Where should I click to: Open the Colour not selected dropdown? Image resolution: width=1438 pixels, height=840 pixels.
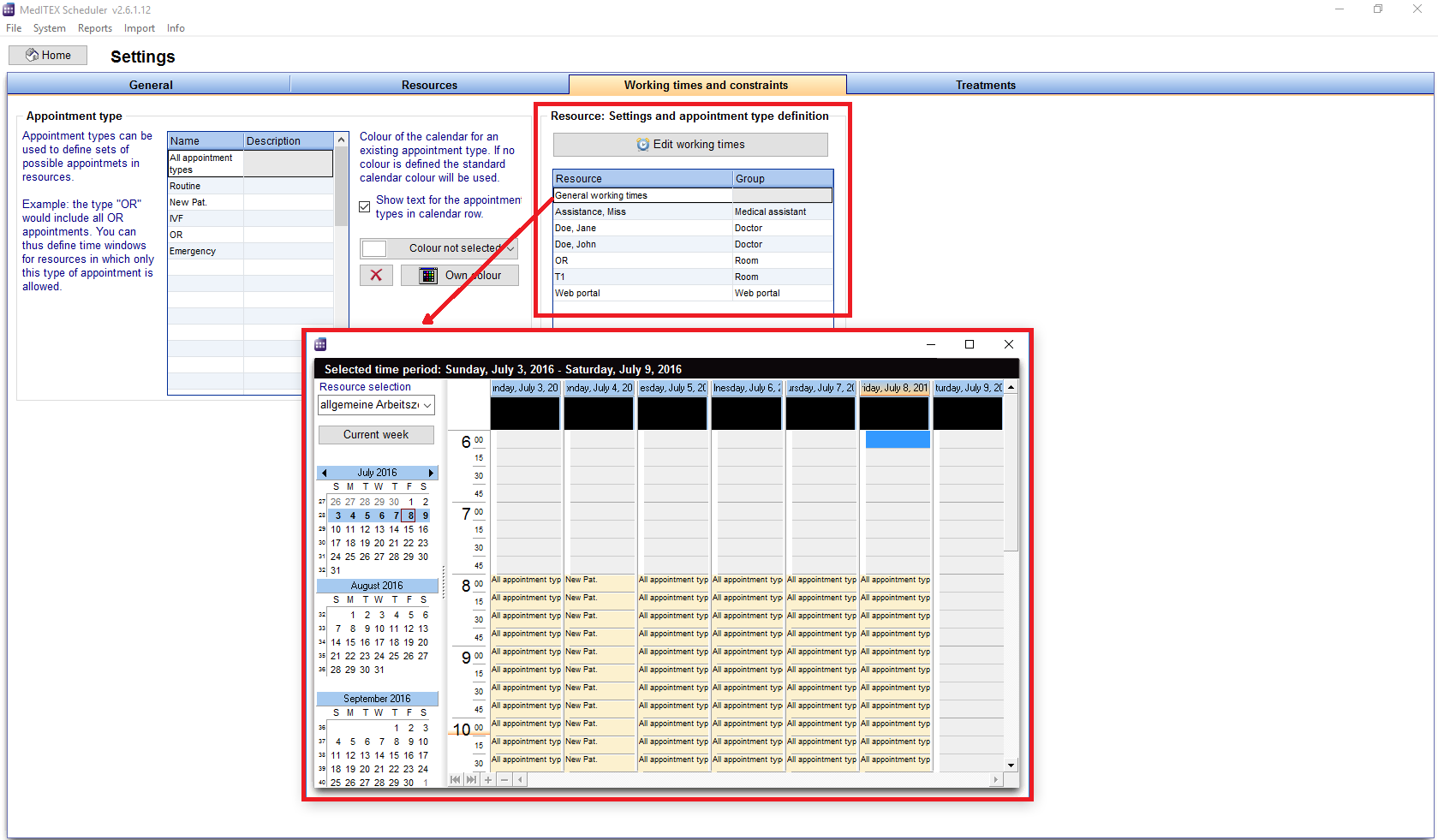point(439,248)
